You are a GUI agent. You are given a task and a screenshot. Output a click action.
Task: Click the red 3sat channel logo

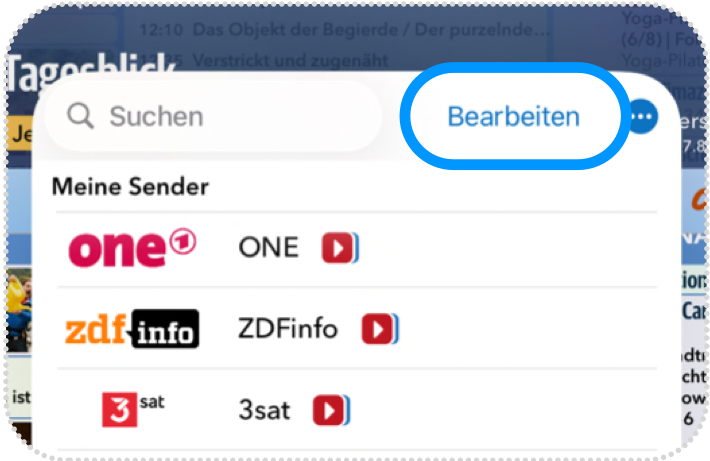[132, 408]
